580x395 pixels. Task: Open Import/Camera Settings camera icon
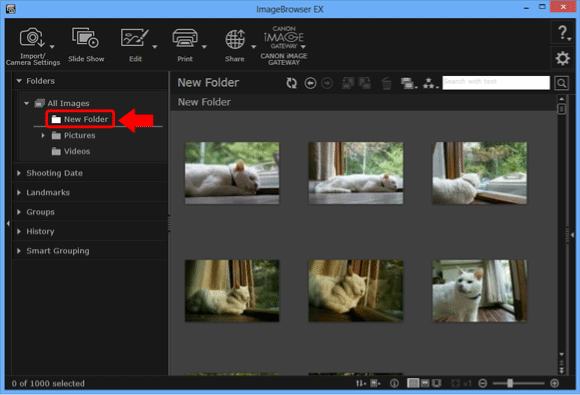[x=32, y=37]
